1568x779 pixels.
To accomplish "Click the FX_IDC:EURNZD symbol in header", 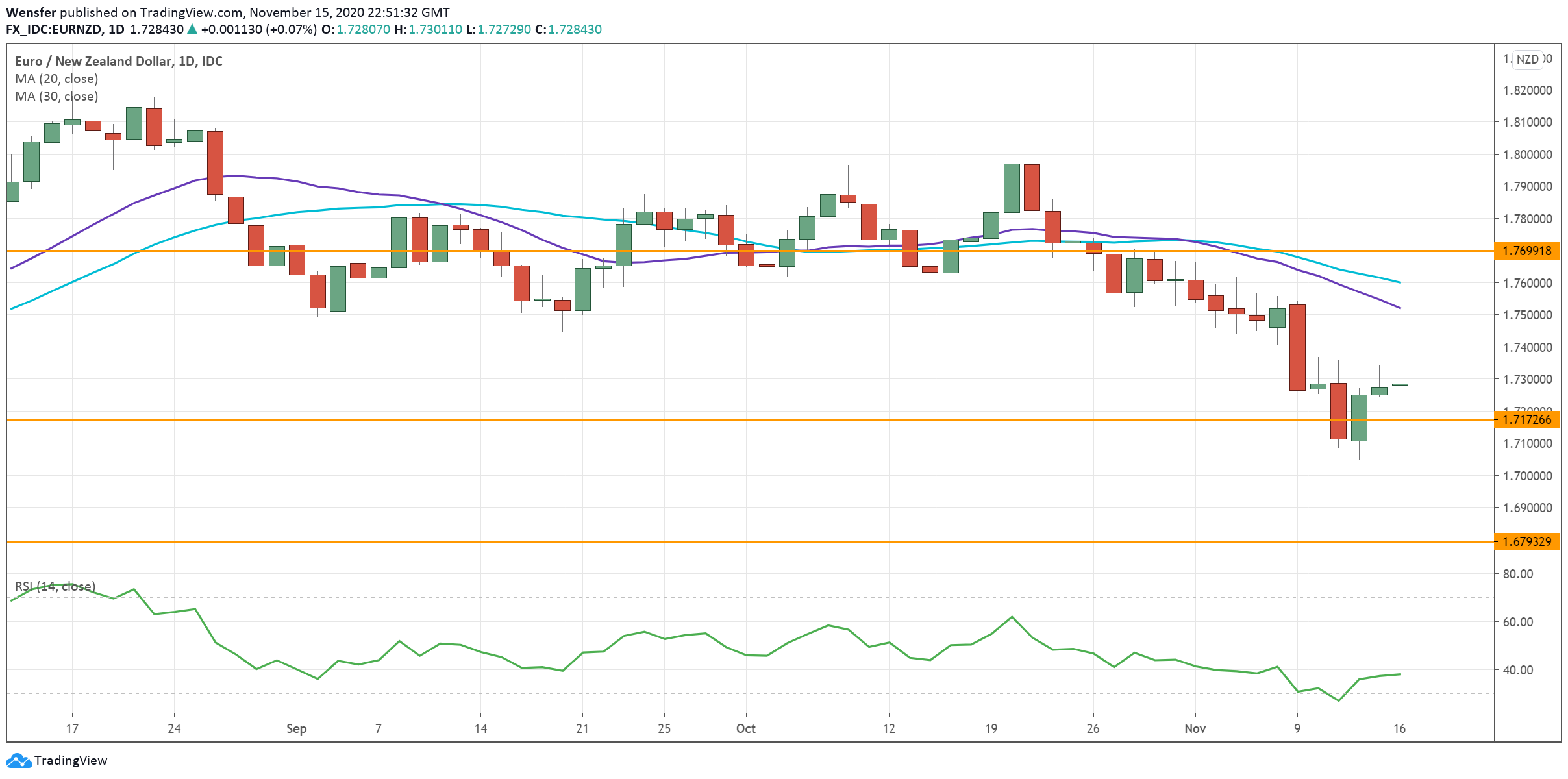I will (x=53, y=29).
